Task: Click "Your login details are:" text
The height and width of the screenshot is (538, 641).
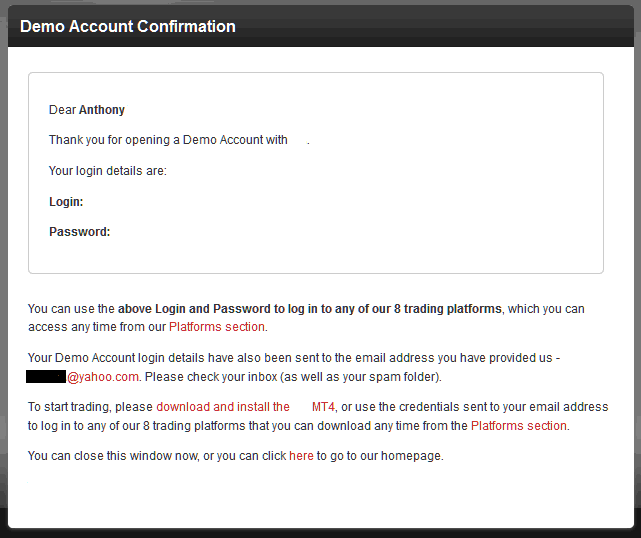Action: pyautogui.click(x=108, y=171)
